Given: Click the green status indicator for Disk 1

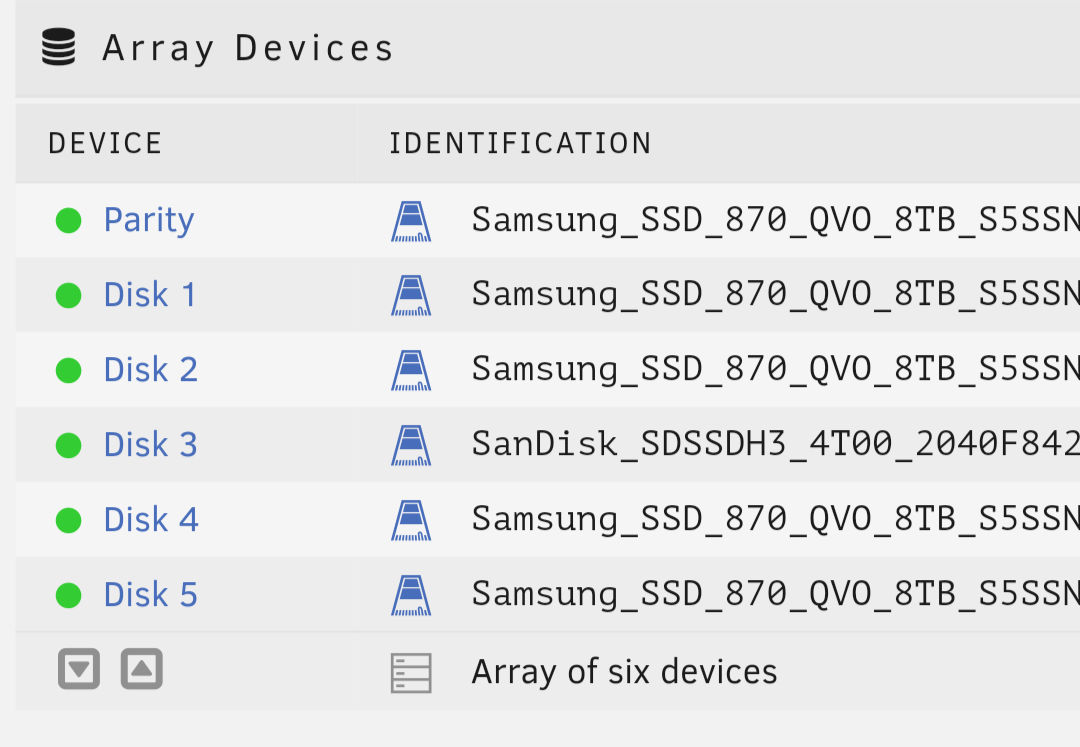Looking at the screenshot, I should (x=68, y=295).
